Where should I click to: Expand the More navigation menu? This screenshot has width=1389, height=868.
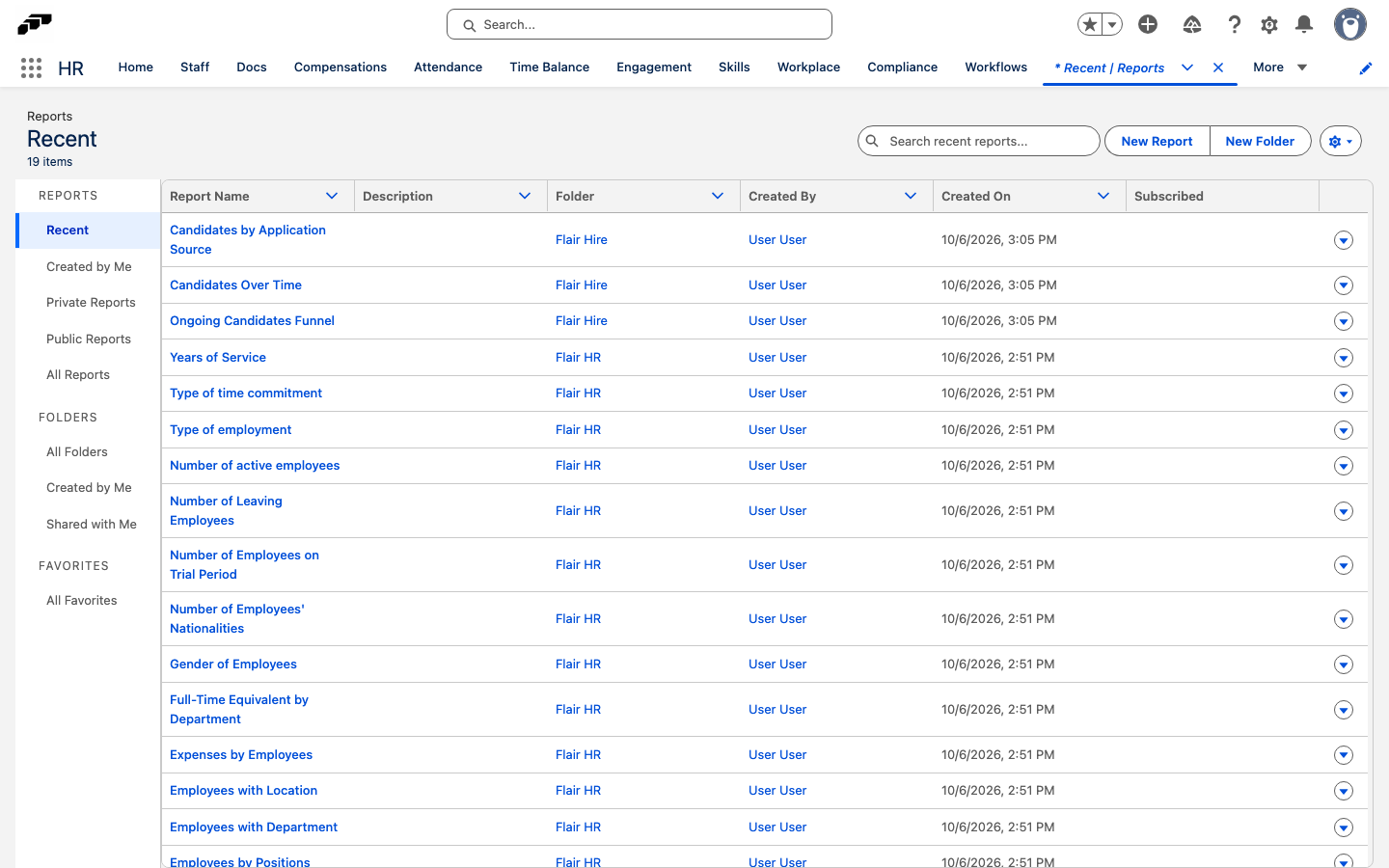pyautogui.click(x=1280, y=68)
